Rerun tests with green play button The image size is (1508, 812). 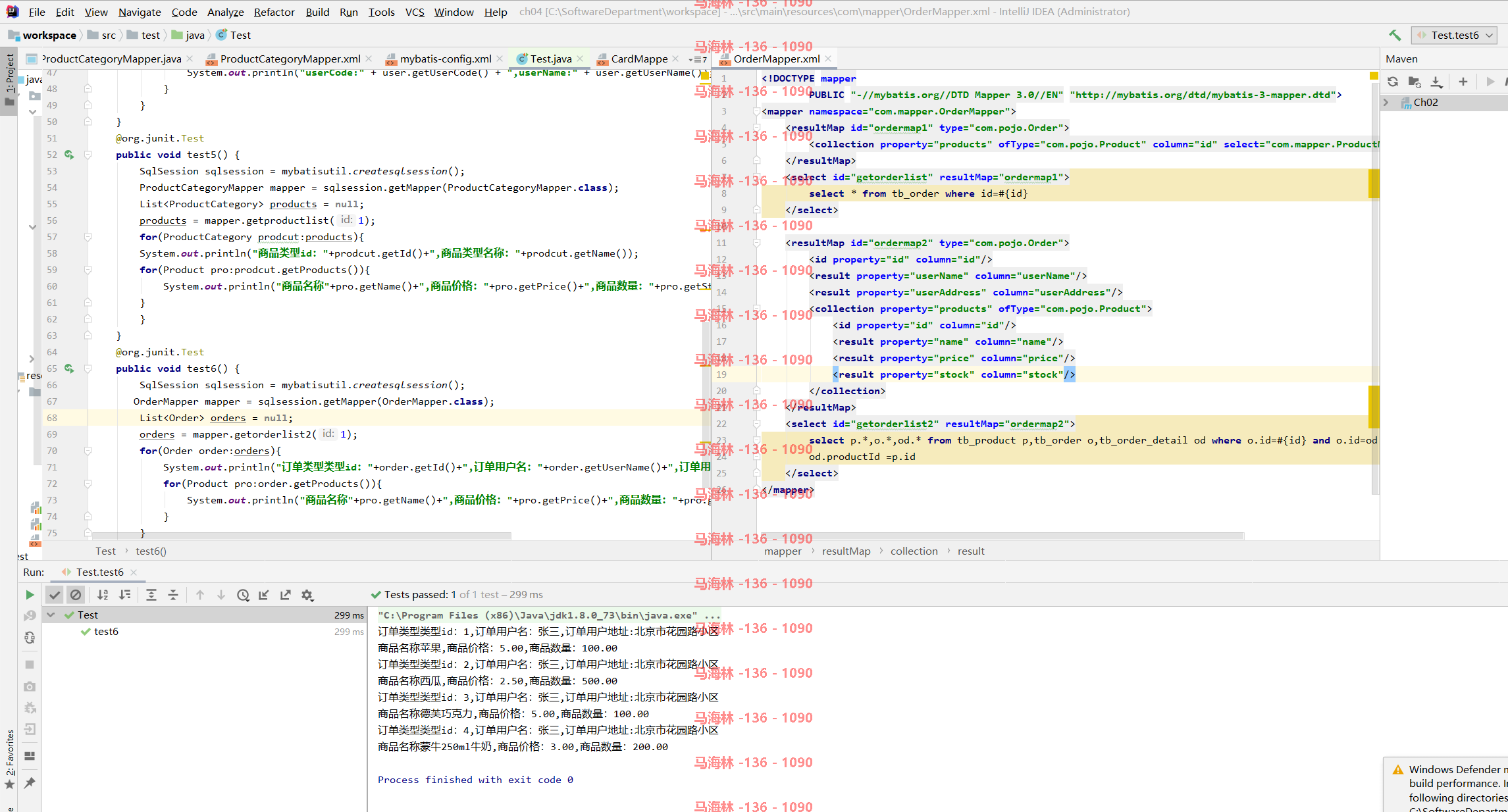coord(30,595)
